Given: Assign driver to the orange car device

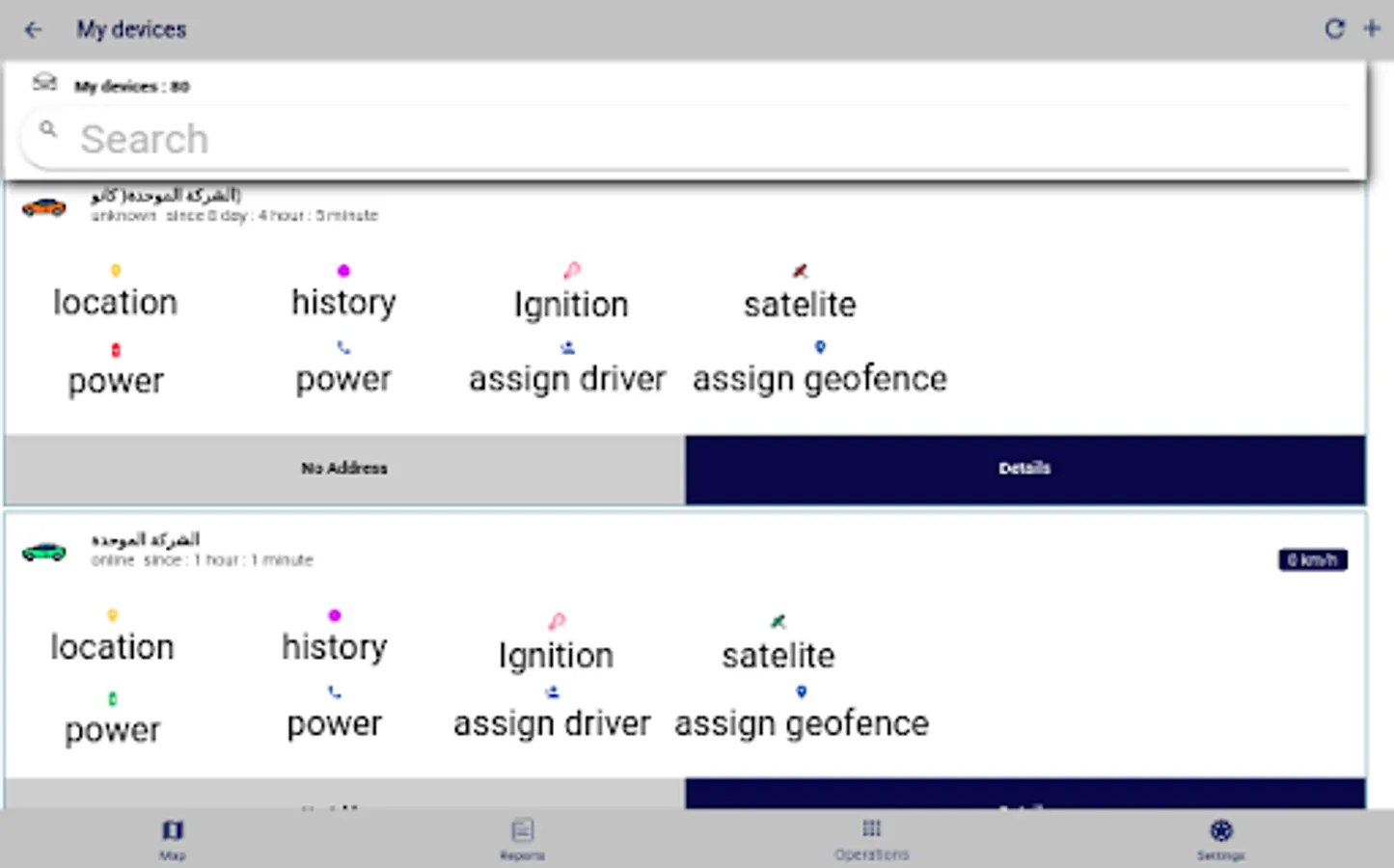Looking at the screenshot, I should pyautogui.click(x=567, y=367).
